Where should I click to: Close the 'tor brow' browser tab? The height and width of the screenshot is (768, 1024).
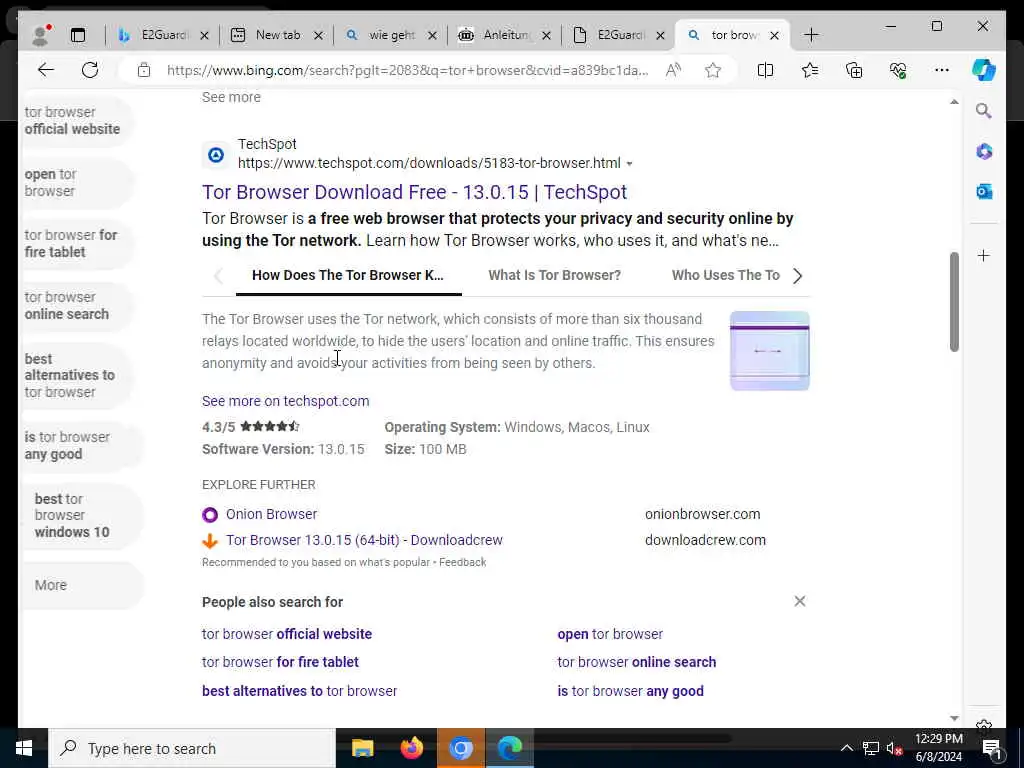775,35
